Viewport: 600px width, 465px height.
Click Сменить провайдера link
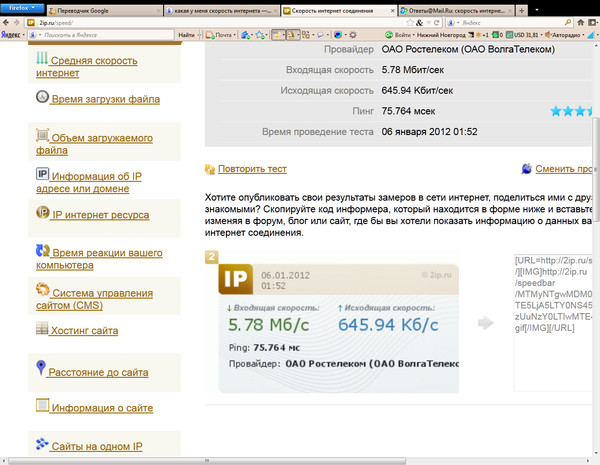coord(564,169)
